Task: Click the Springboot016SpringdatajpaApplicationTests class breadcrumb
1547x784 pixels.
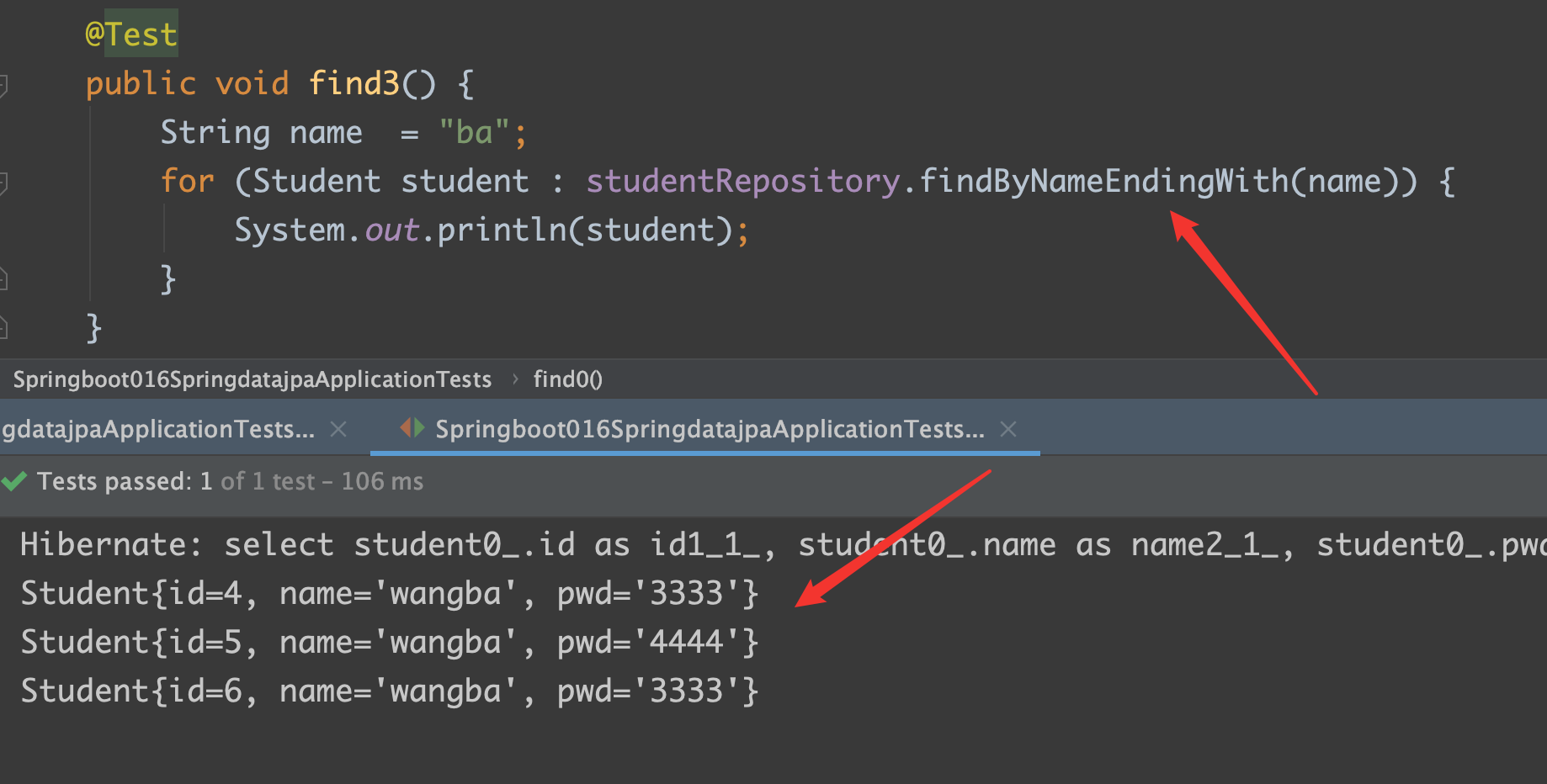Action: coord(252,379)
